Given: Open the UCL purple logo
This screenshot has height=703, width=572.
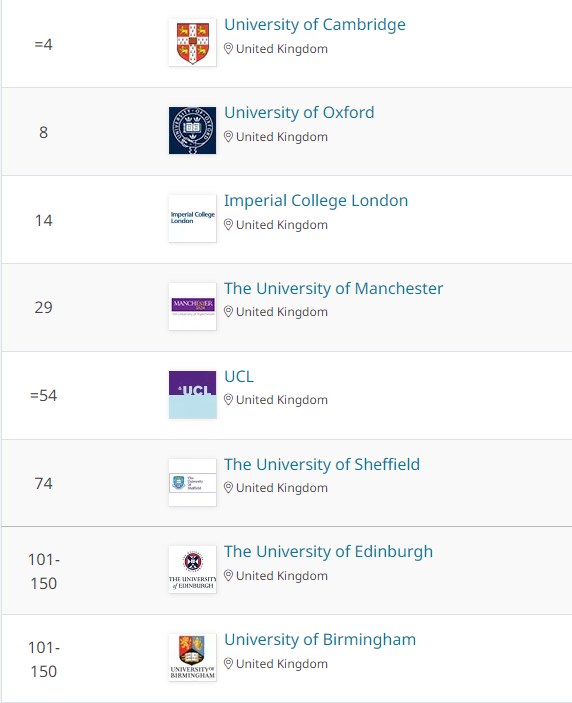Looking at the screenshot, I should click(x=192, y=395).
